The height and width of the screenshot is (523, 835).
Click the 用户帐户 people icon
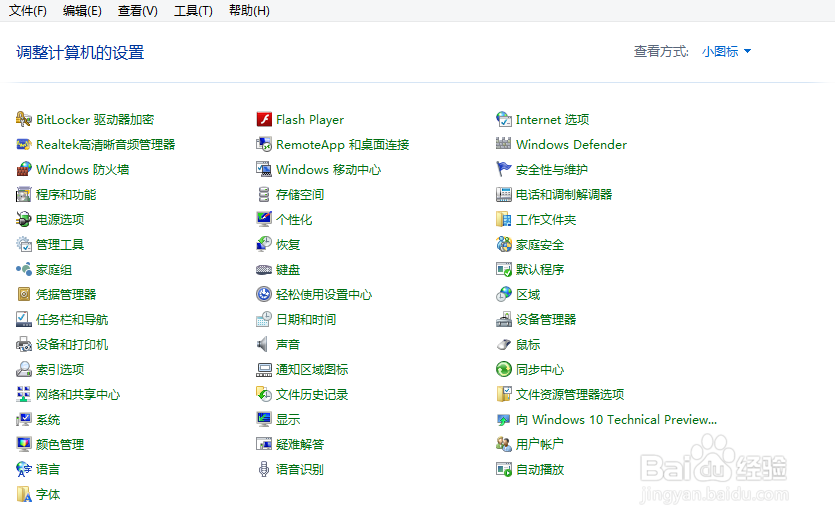point(504,444)
